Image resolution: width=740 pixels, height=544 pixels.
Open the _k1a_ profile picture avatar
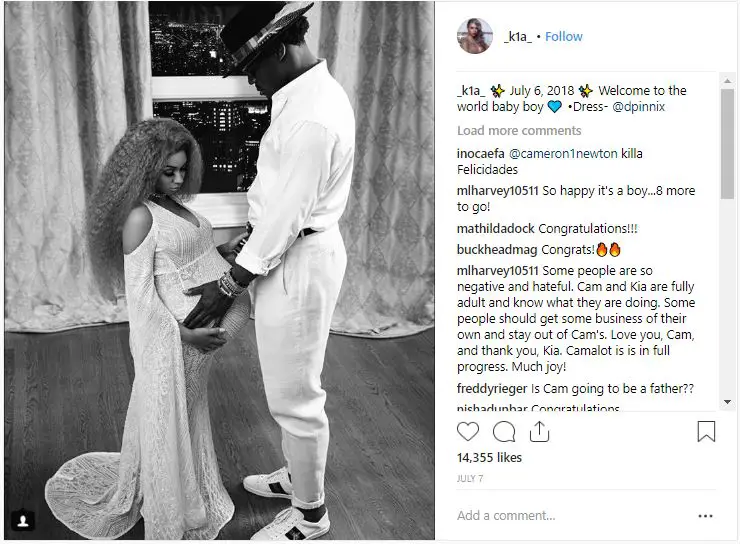475,36
